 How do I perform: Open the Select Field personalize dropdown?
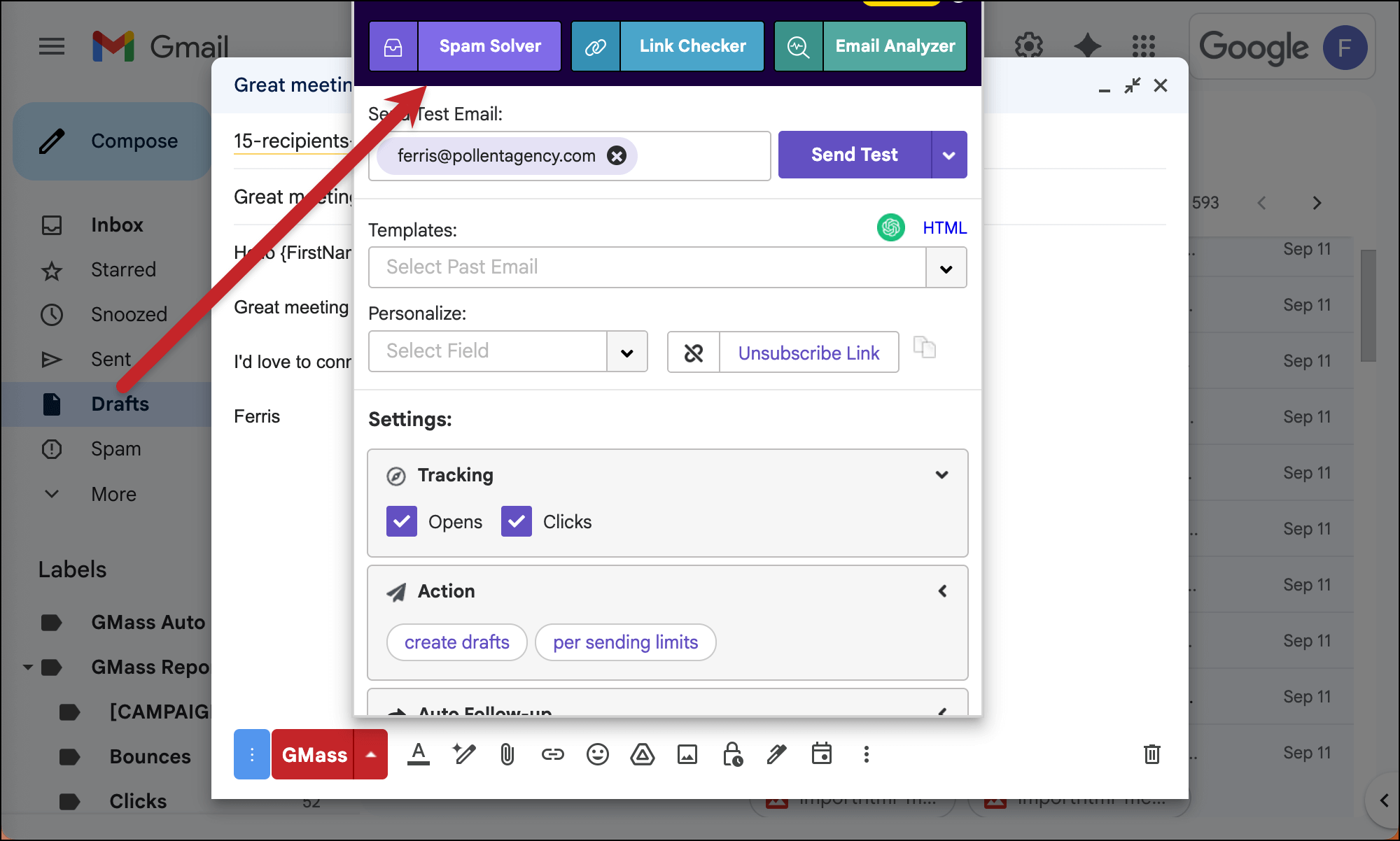(626, 352)
